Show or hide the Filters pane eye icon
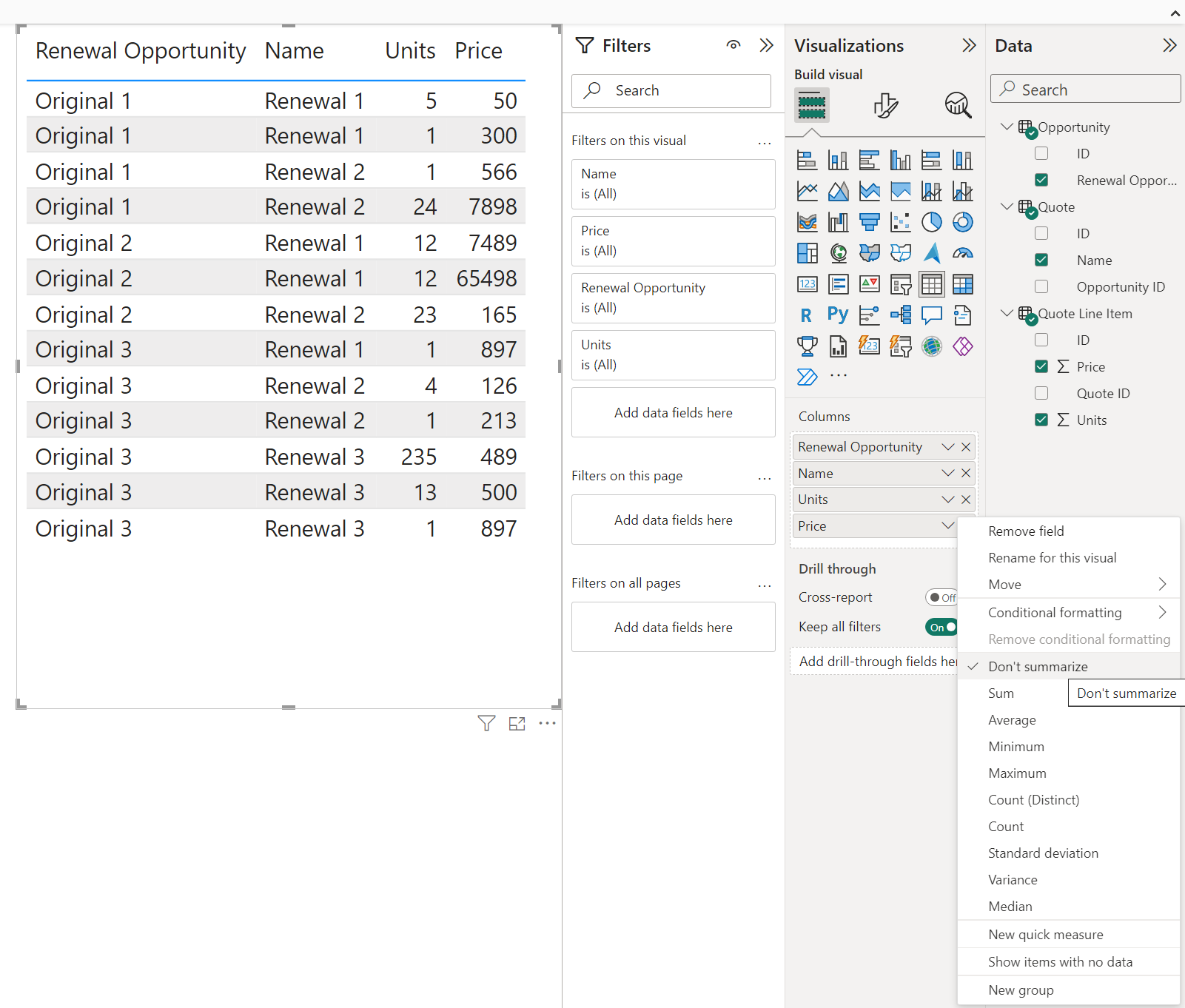 (x=734, y=45)
